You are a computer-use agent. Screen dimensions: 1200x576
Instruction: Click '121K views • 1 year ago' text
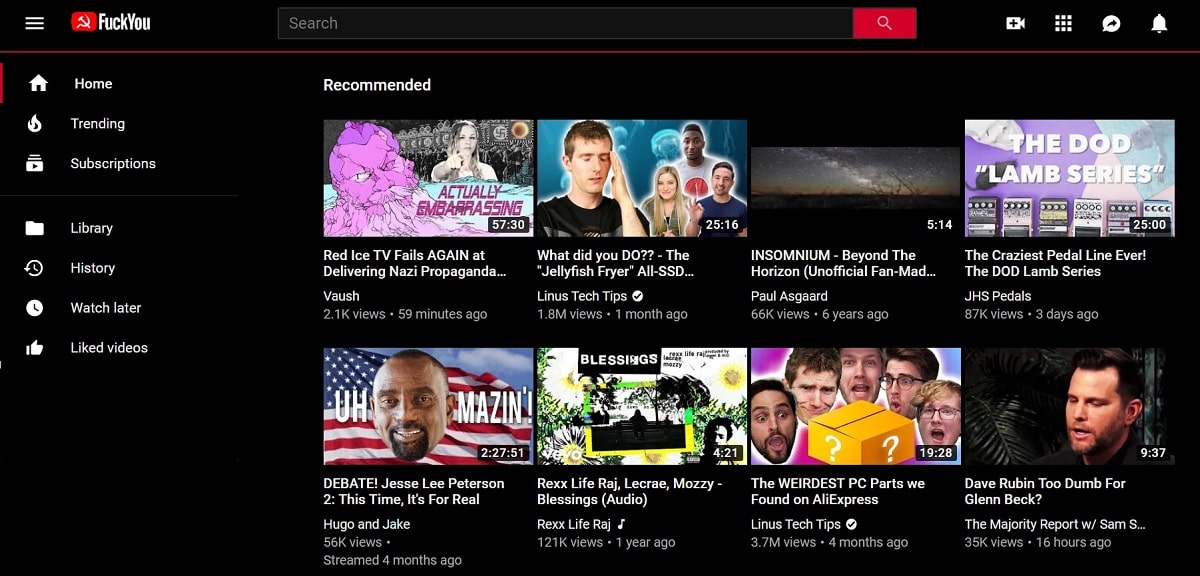[606, 542]
